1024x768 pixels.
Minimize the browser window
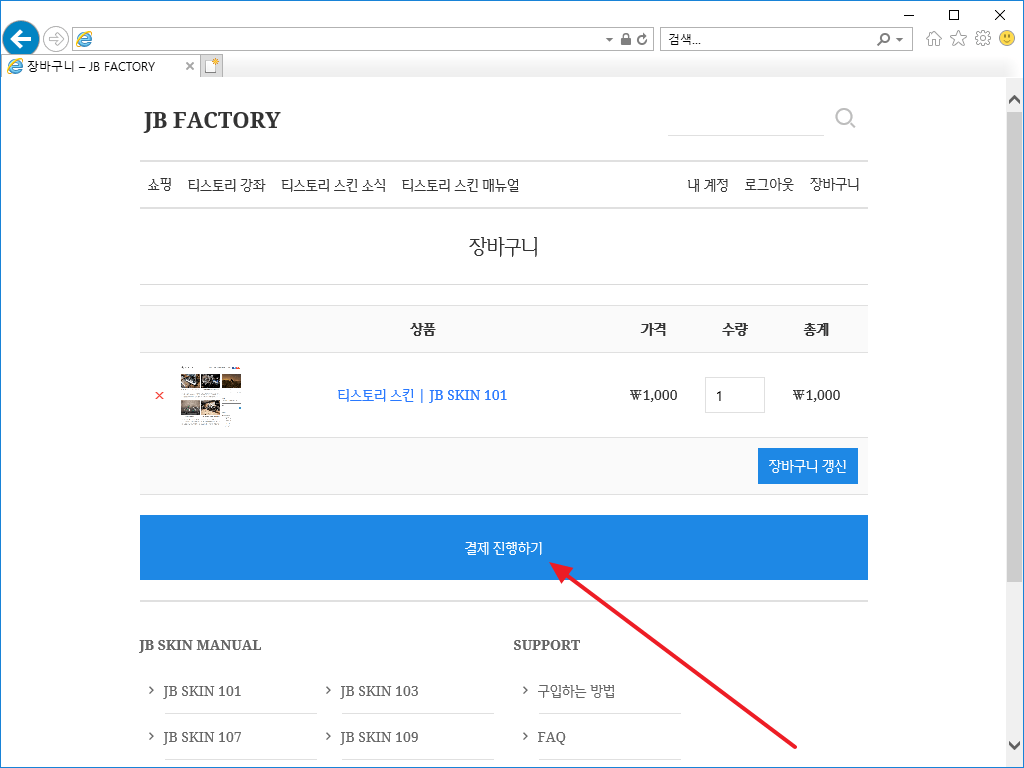tap(908, 15)
